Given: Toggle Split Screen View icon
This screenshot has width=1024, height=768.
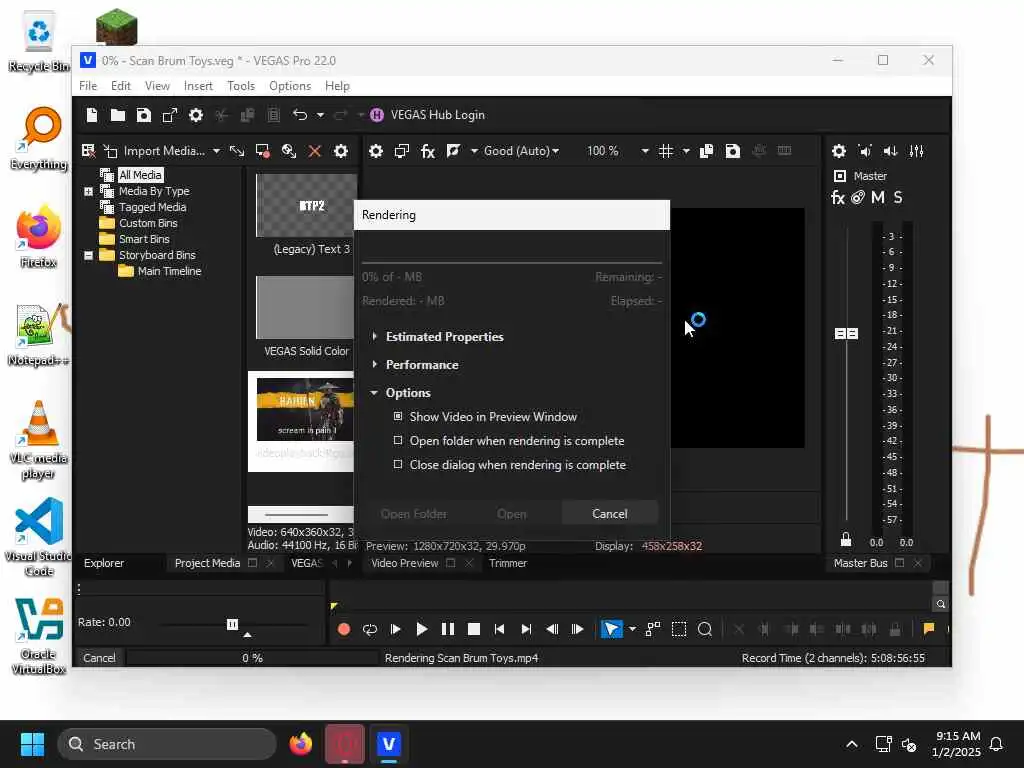Looking at the screenshot, I should point(453,151).
